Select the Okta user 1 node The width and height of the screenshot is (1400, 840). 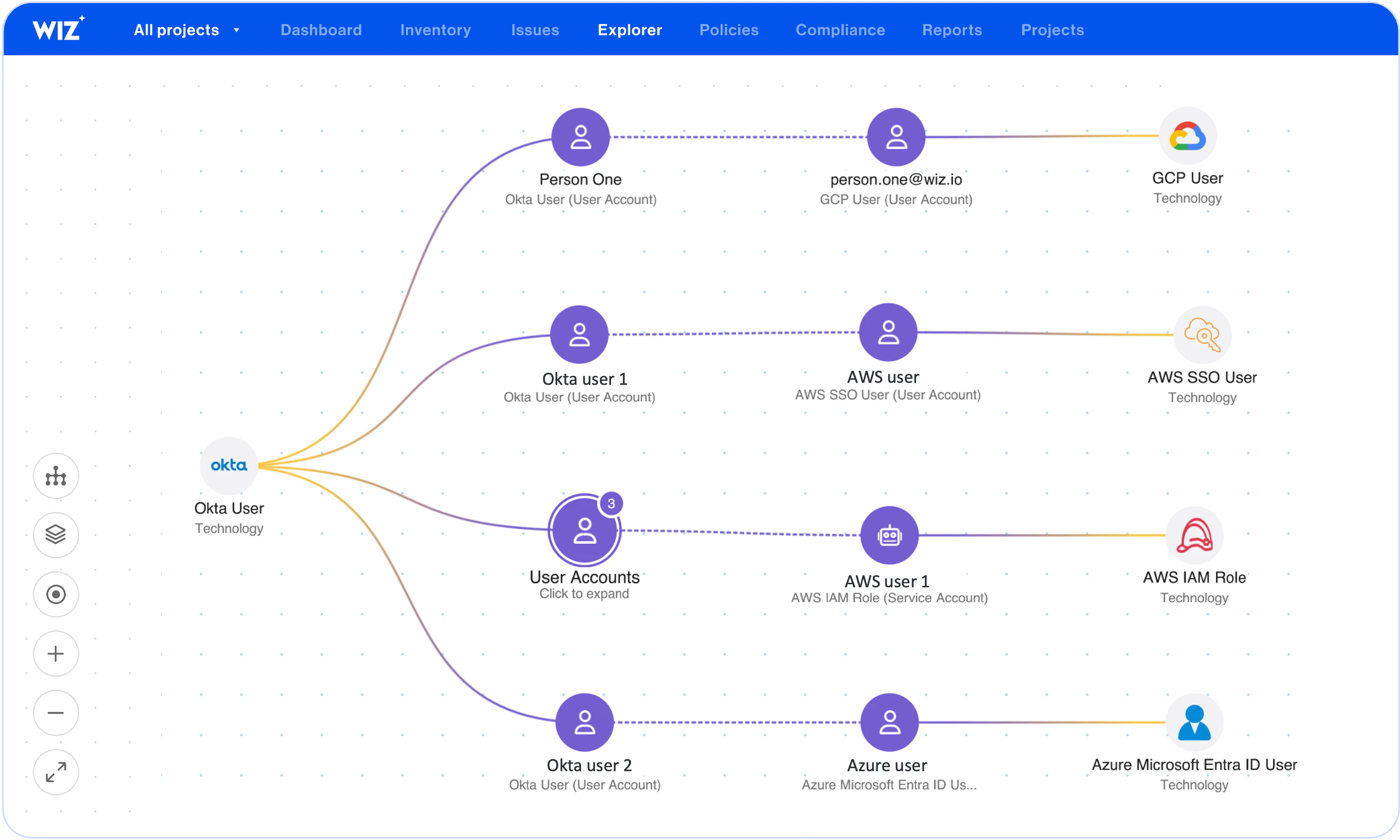[x=579, y=335]
